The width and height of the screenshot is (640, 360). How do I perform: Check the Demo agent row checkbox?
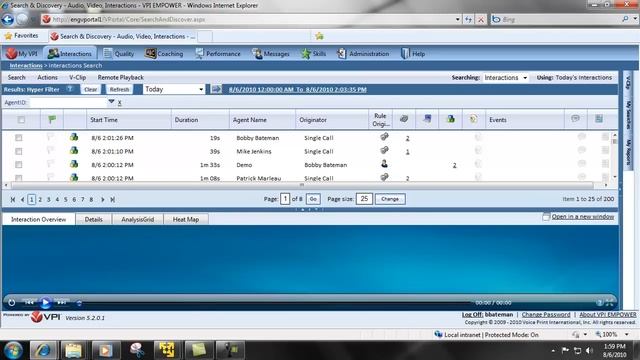click(x=19, y=165)
